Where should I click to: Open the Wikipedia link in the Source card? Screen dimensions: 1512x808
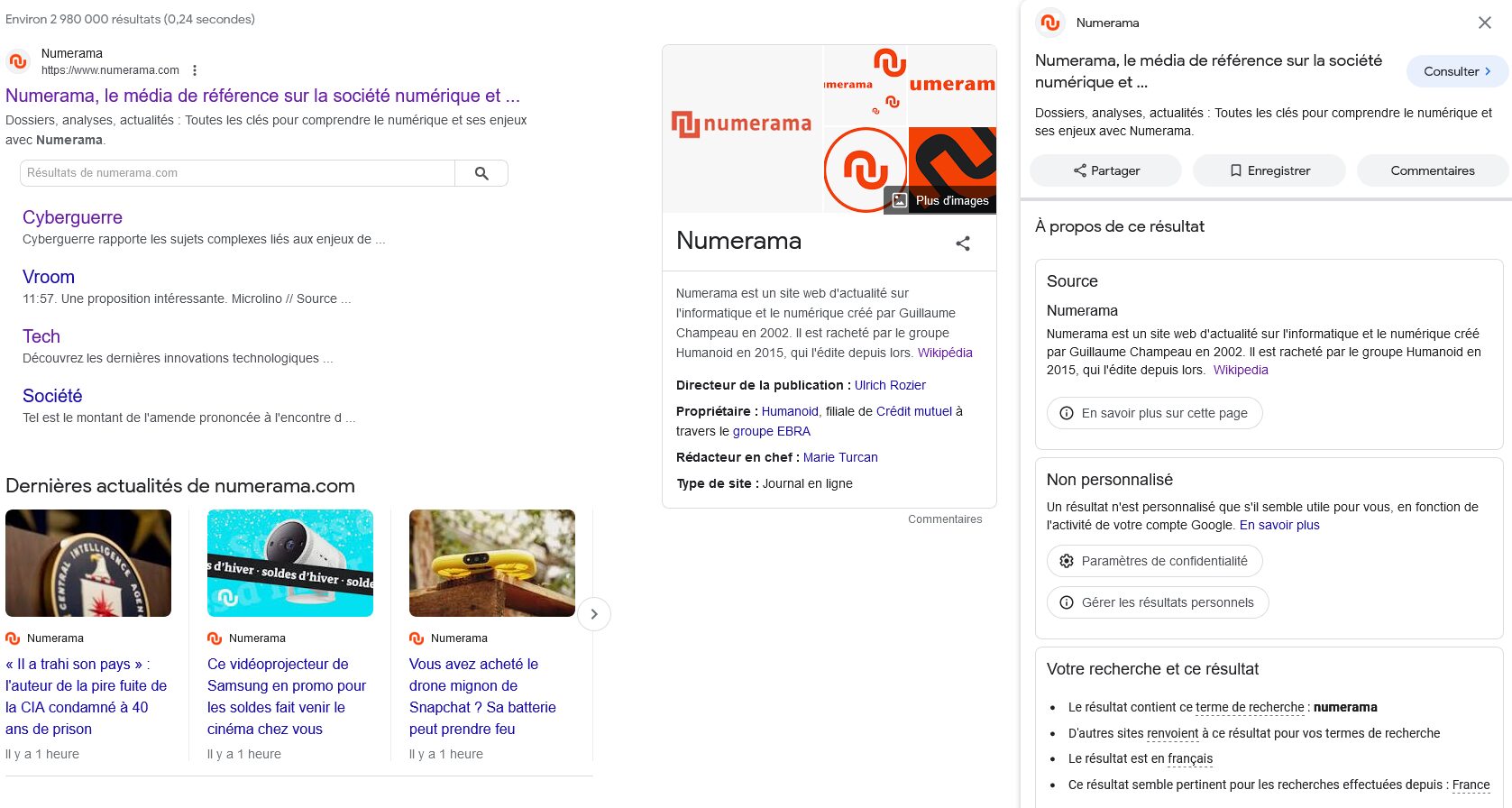[x=1241, y=370]
